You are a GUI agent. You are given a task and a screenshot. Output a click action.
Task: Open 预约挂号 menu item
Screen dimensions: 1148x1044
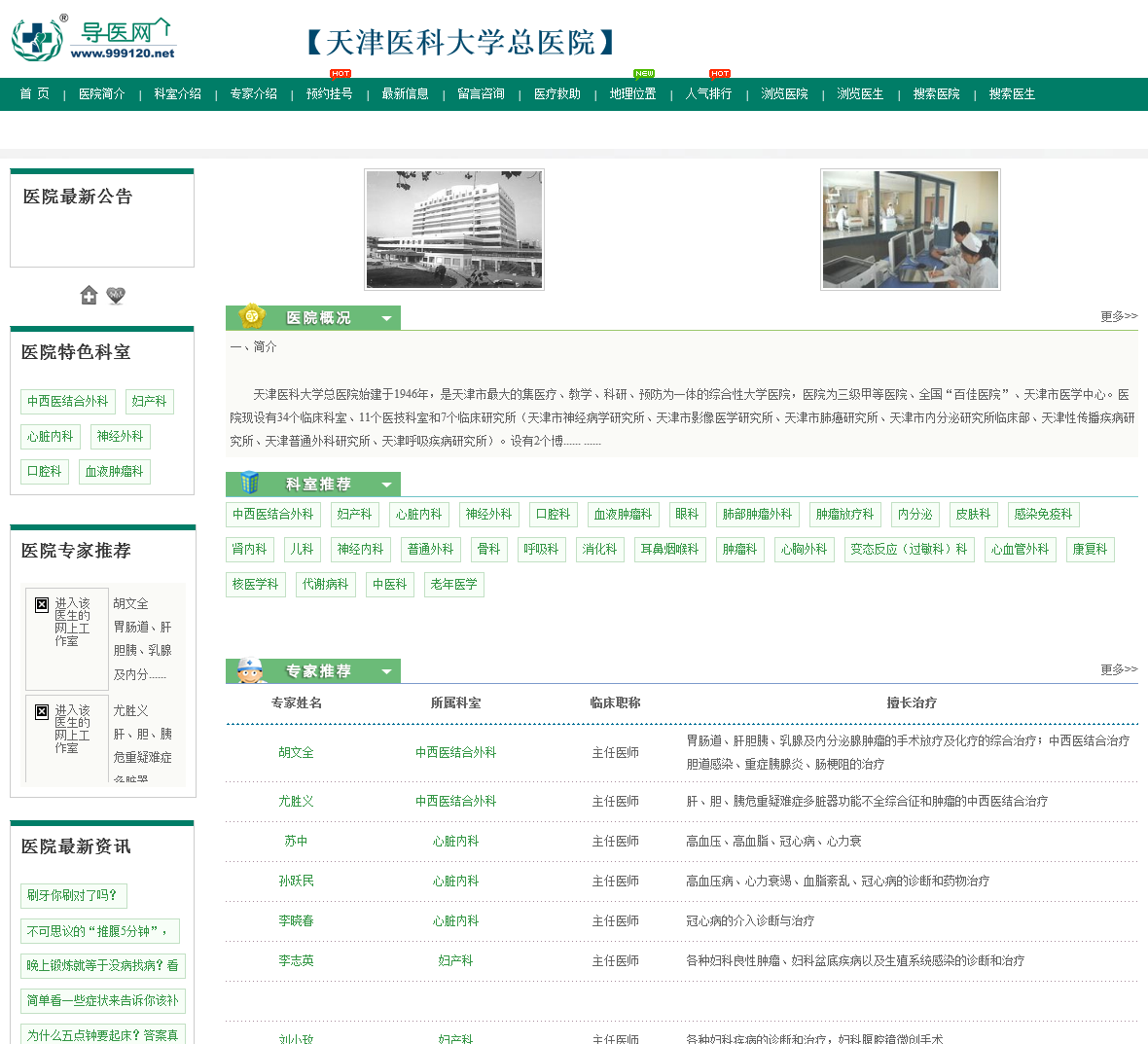(x=330, y=93)
